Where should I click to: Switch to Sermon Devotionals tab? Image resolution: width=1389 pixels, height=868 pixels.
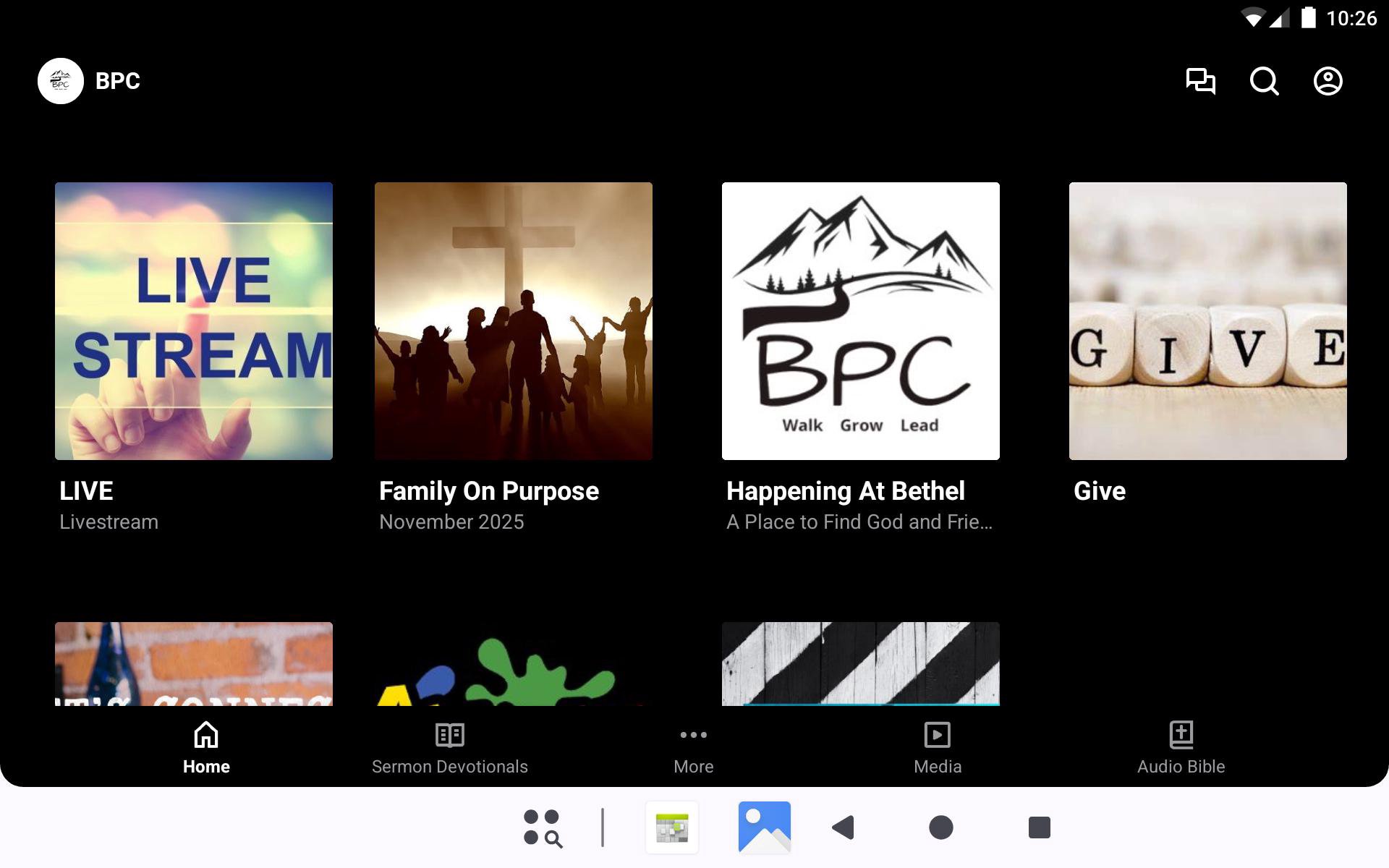tap(449, 749)
